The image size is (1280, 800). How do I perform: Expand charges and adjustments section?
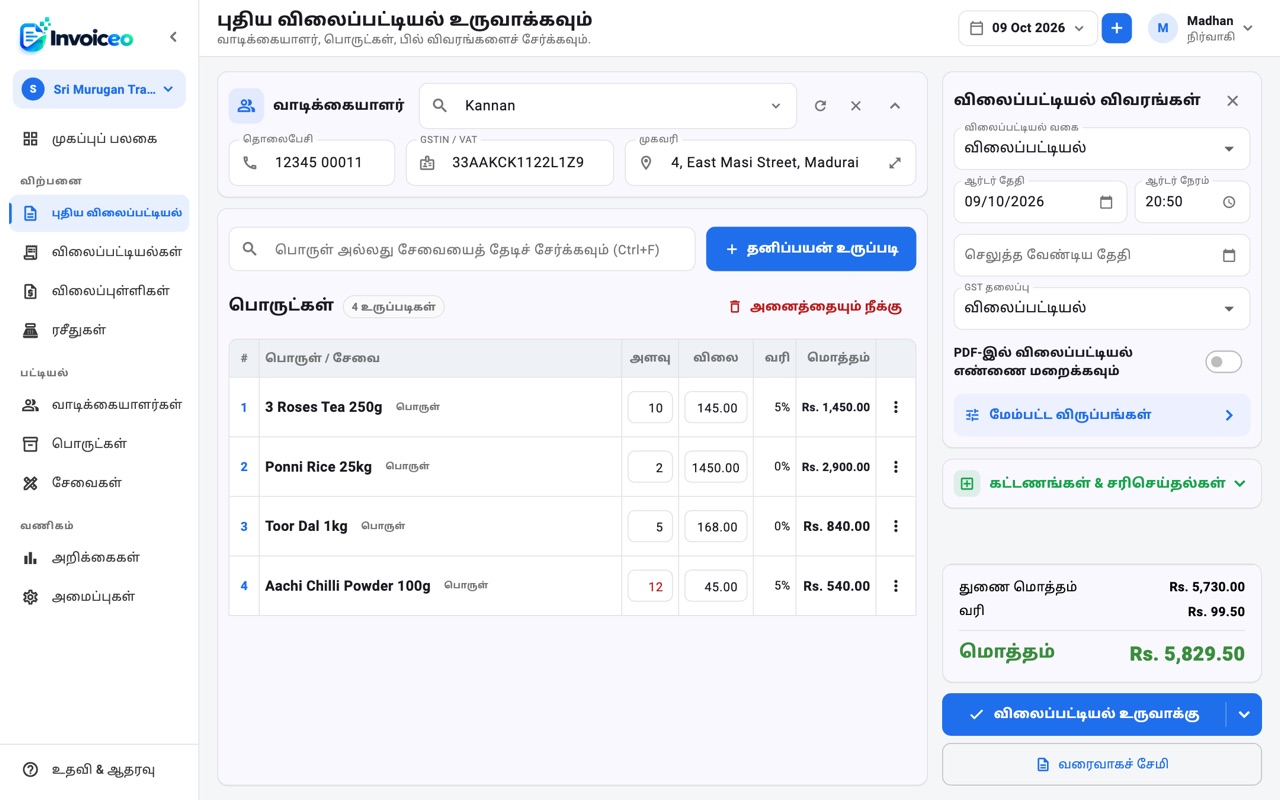pyautogui.click(x=1102, y=484)
